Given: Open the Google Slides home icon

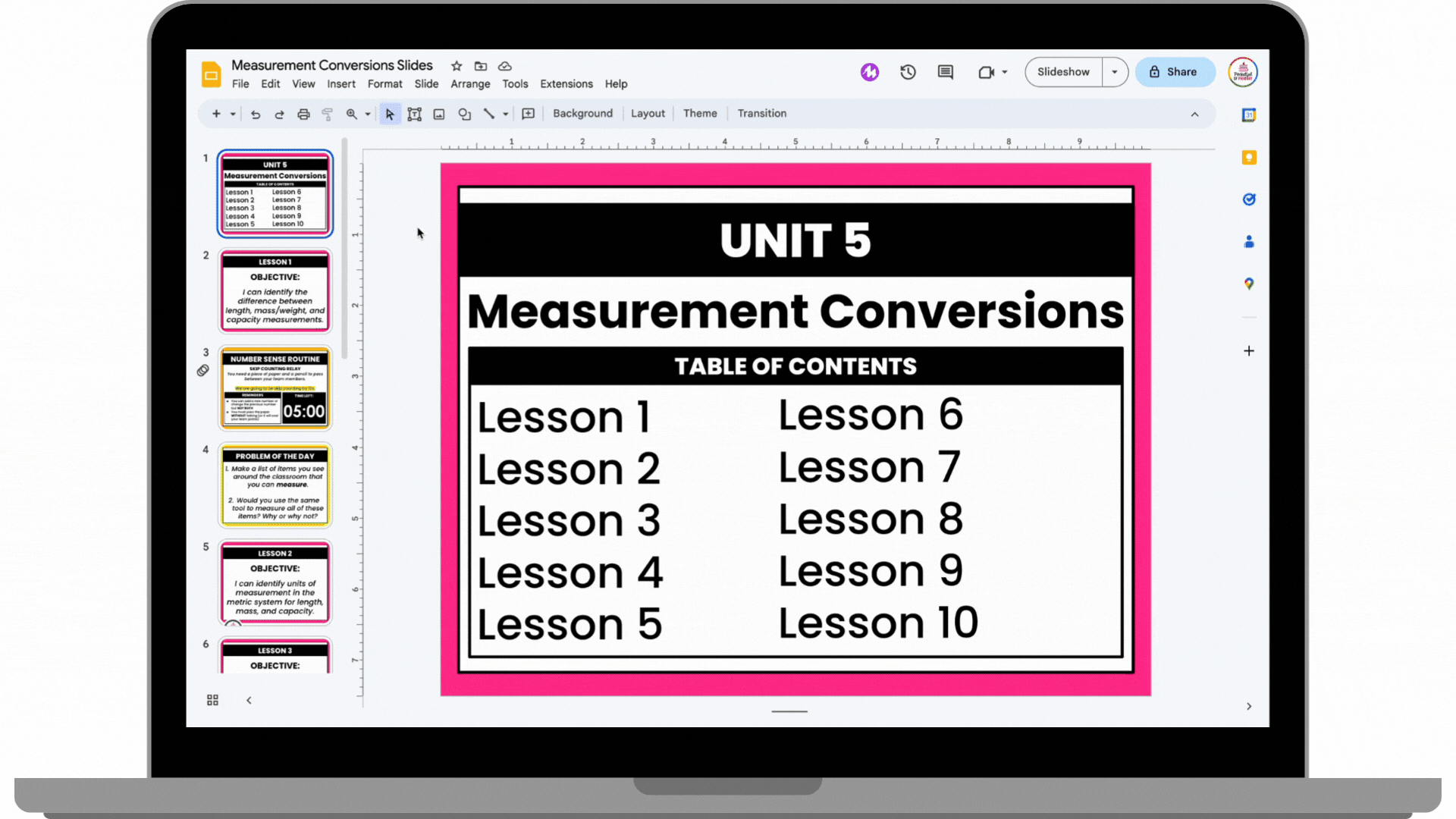Looking at the screenshot, I should click(211, 74).
